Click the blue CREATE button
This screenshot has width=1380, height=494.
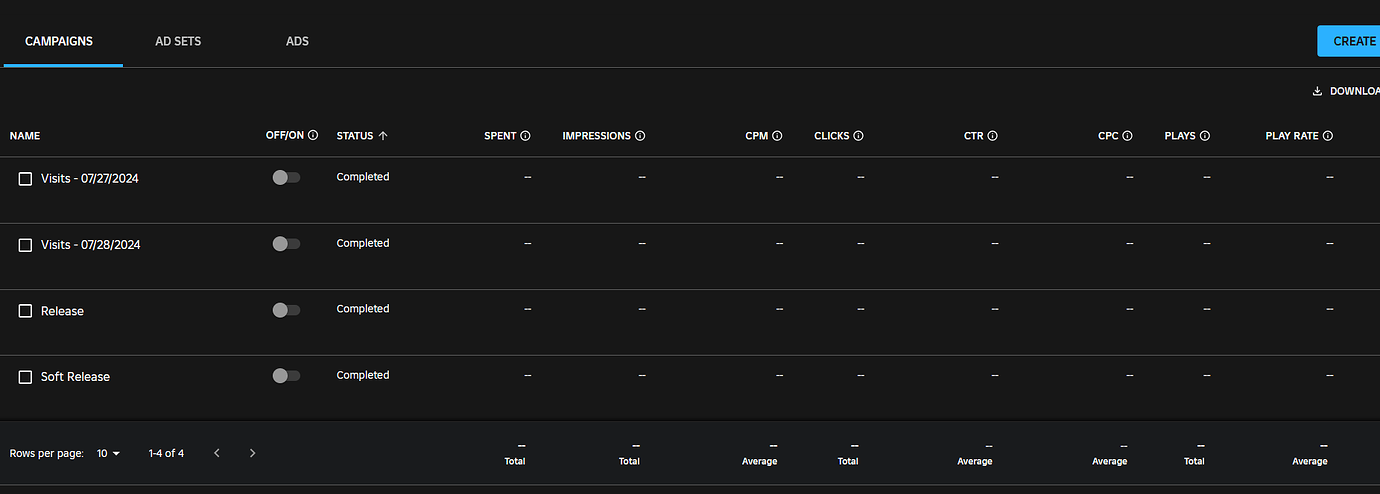1349,41
